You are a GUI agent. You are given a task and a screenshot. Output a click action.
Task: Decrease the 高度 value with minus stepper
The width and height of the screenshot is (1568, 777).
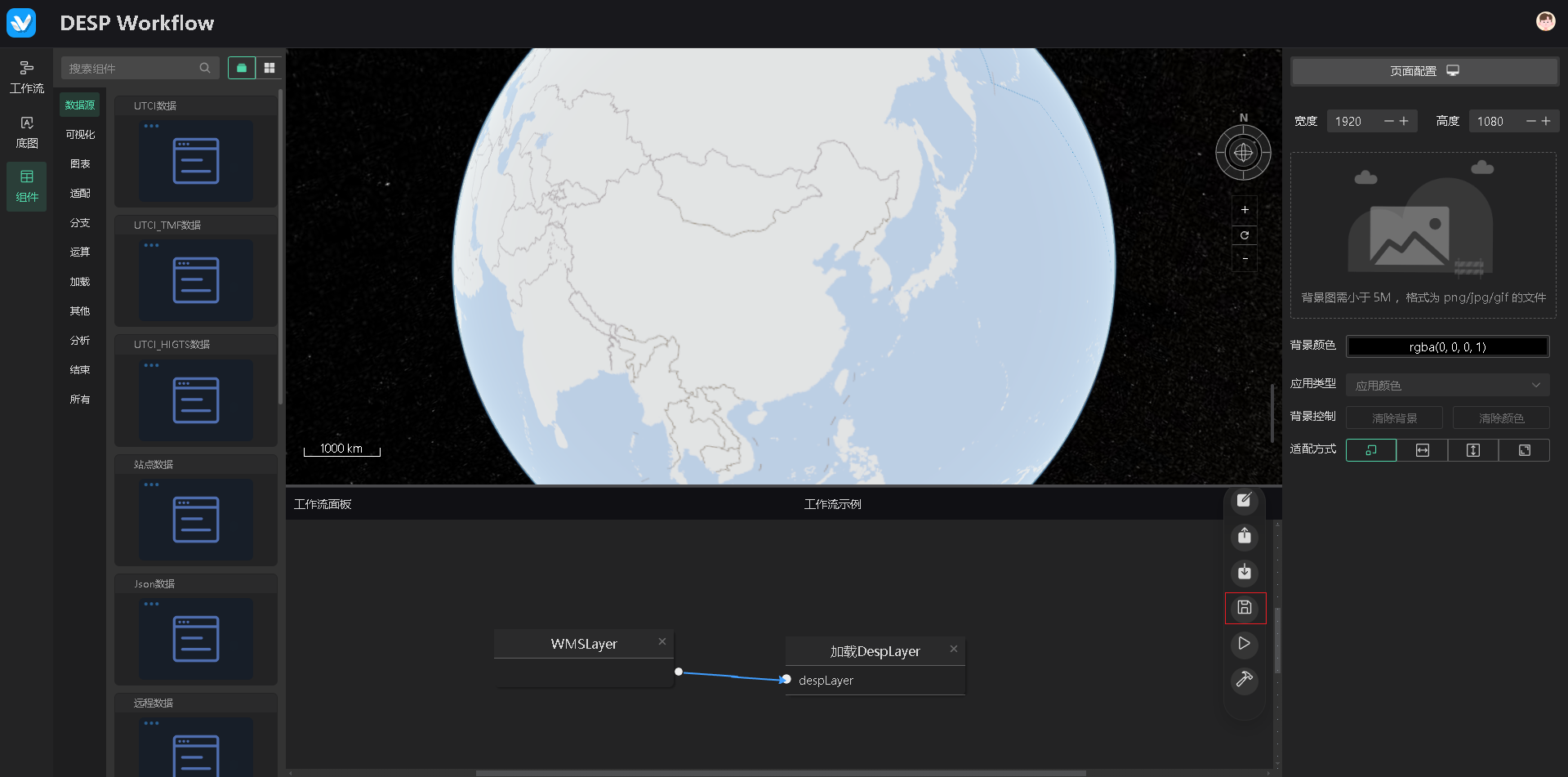(1530, 121)
